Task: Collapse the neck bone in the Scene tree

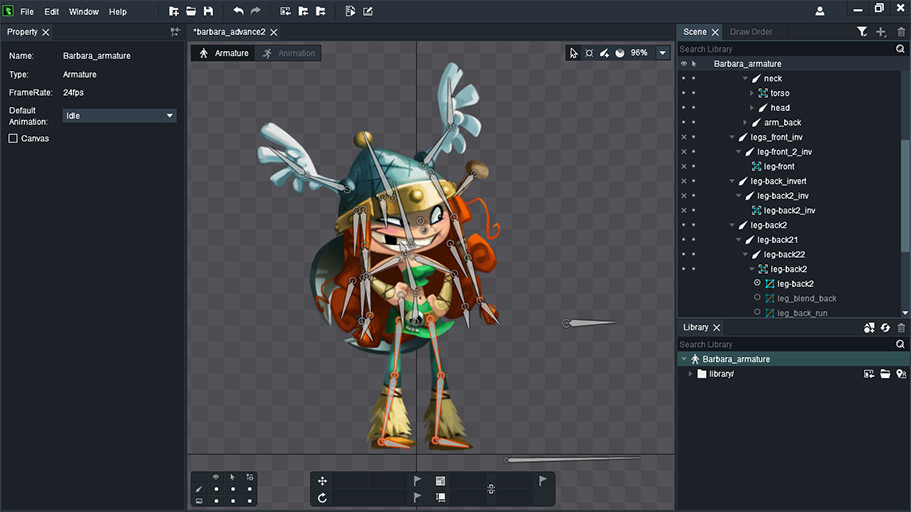Action: (745, 78)
